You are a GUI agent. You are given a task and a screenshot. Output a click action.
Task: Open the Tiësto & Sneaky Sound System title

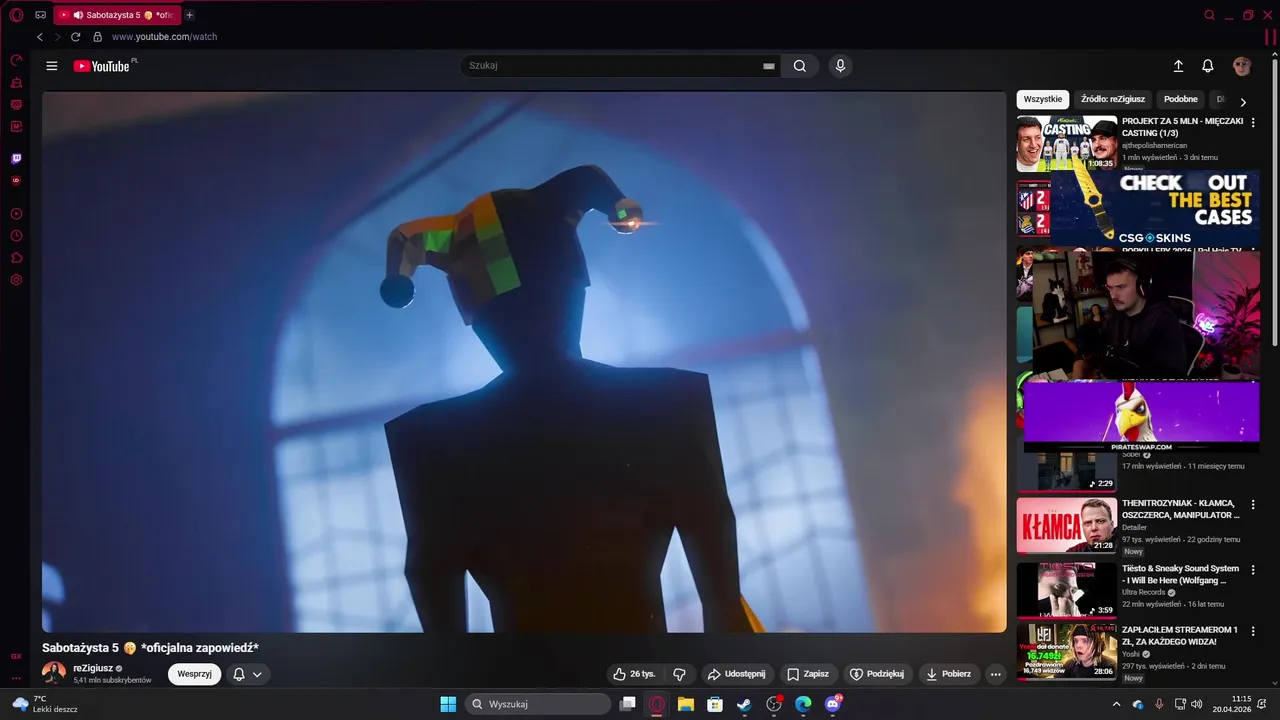coord(1180,574)
